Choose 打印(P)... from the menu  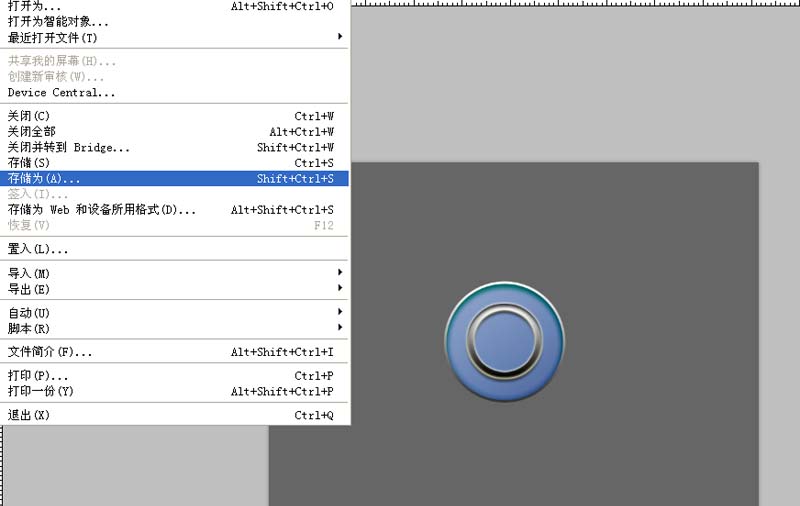(174, 376)
